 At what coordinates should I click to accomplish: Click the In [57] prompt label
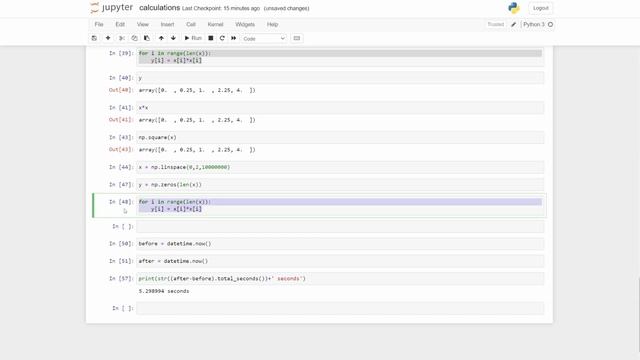(121, 278)
